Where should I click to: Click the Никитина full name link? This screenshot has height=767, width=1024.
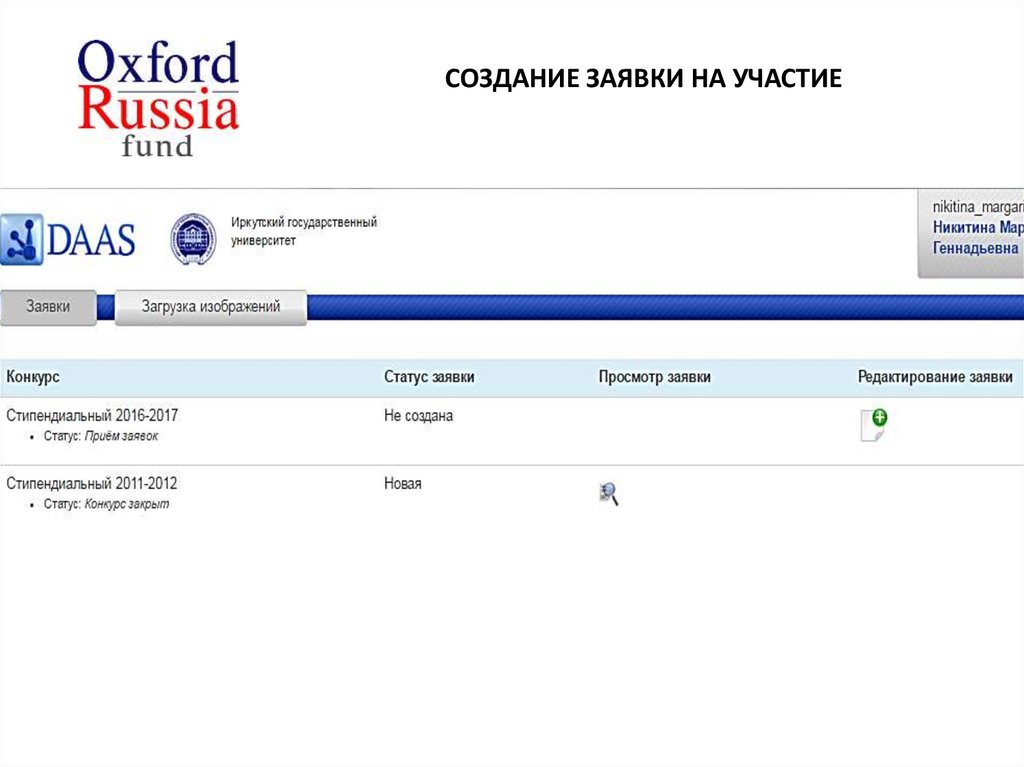[977, 227]
